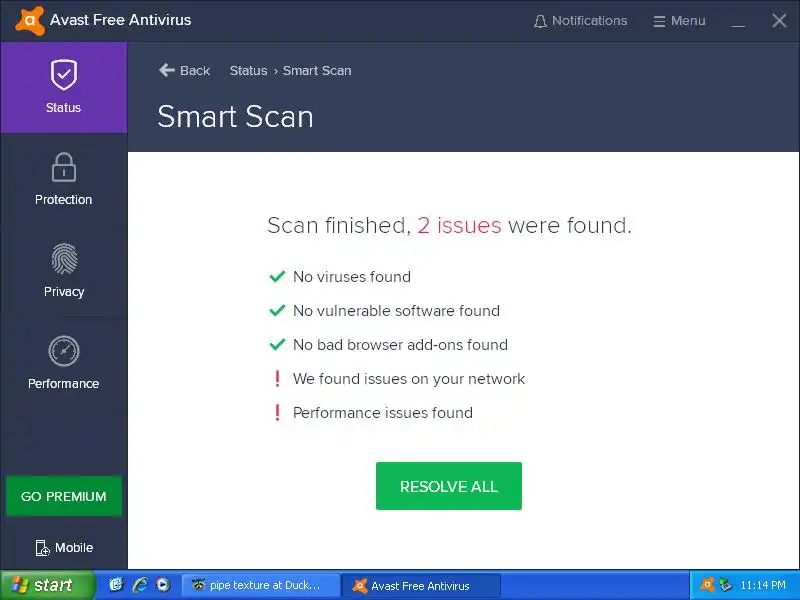This screenshot has width=800, height=600.
Task: Open the Windows start menu
Action: point(48,585)
